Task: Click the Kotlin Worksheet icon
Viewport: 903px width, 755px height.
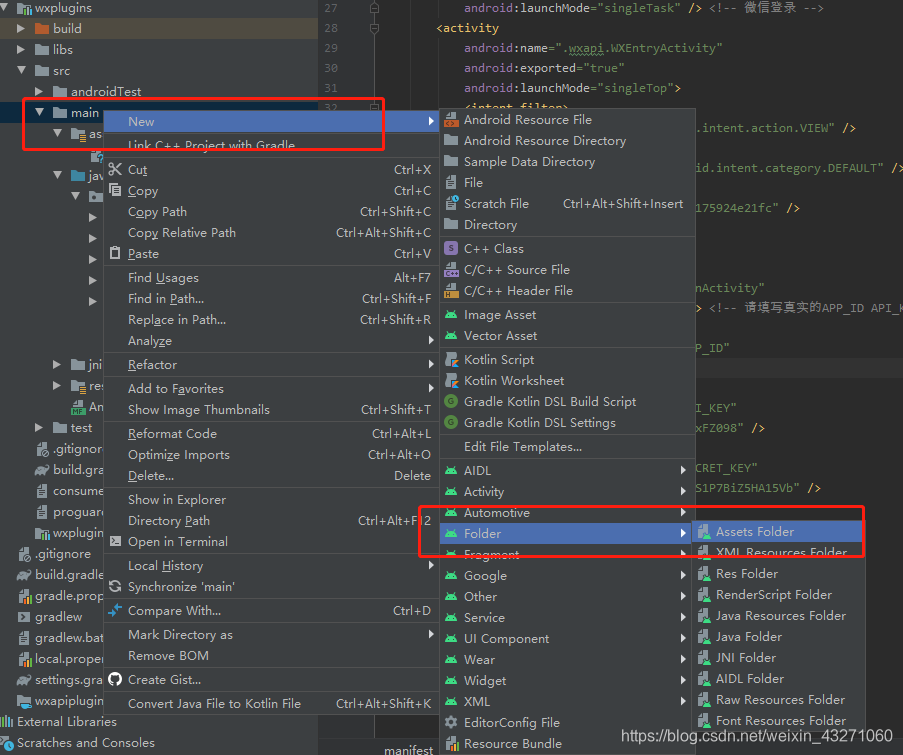Action: (452, 381)
